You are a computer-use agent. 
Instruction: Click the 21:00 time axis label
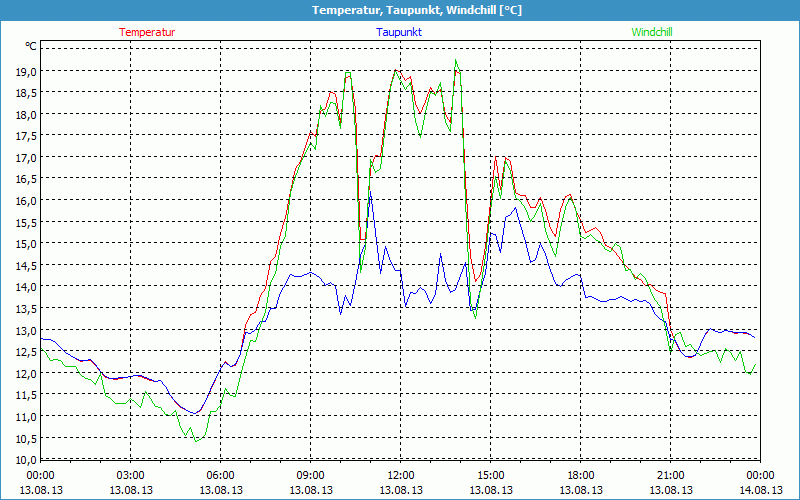tap(671, 475)
